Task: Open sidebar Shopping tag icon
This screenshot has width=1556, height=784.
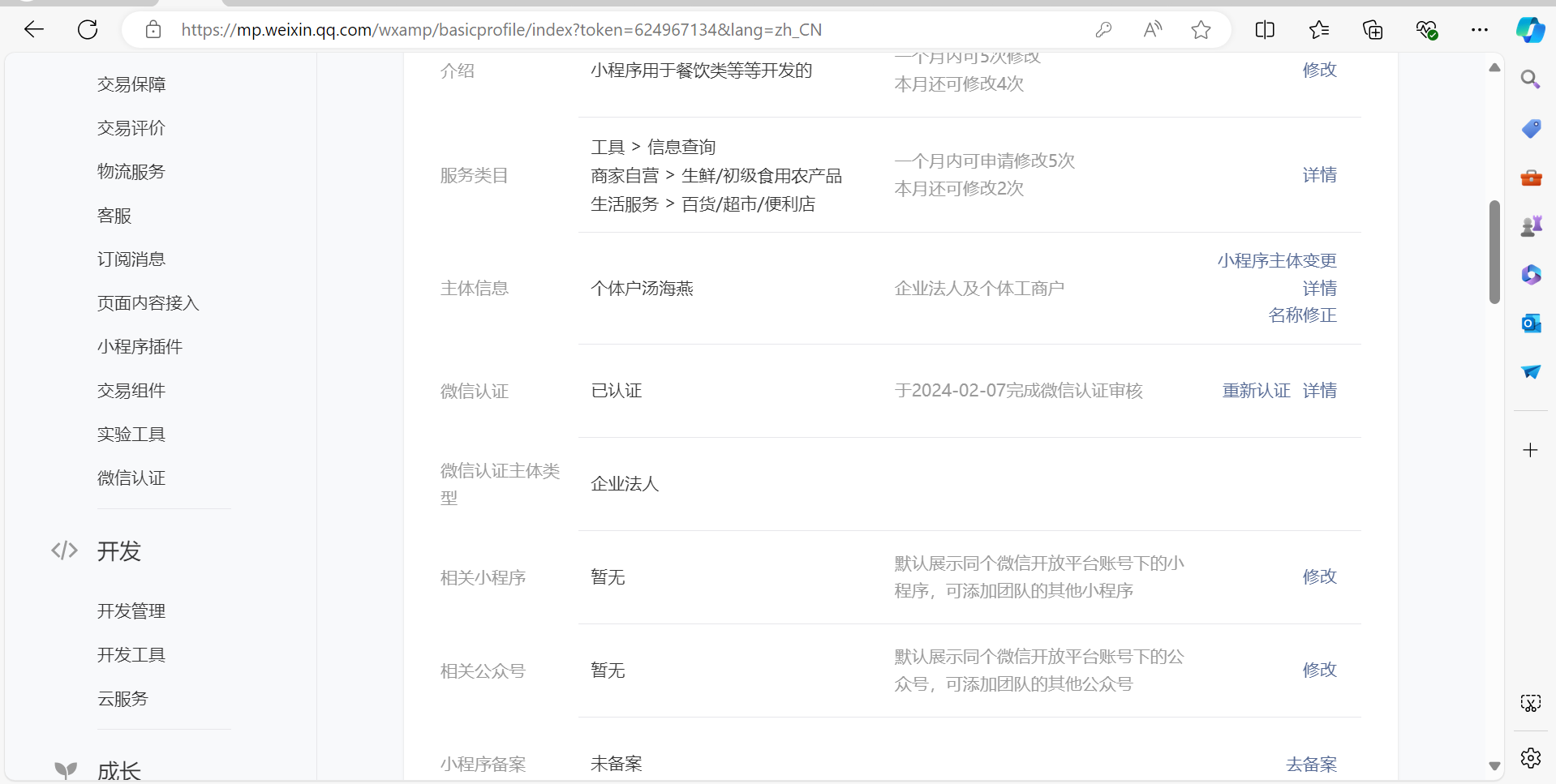Action: pyautogui.click(x=1531, y=128)
